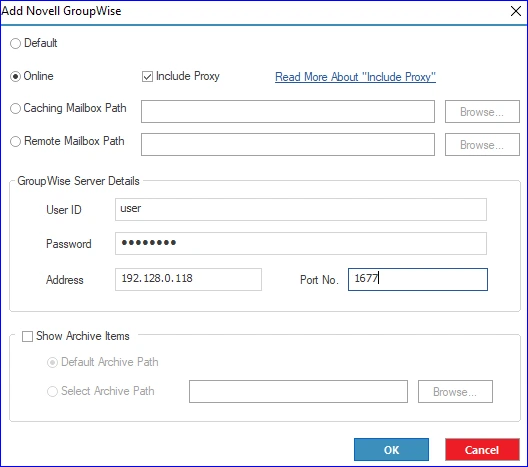Click the "GroupWise Server Details" group label
Viewport: 528px width, 467px height.
pyautogui.click(x=78, y=181)
